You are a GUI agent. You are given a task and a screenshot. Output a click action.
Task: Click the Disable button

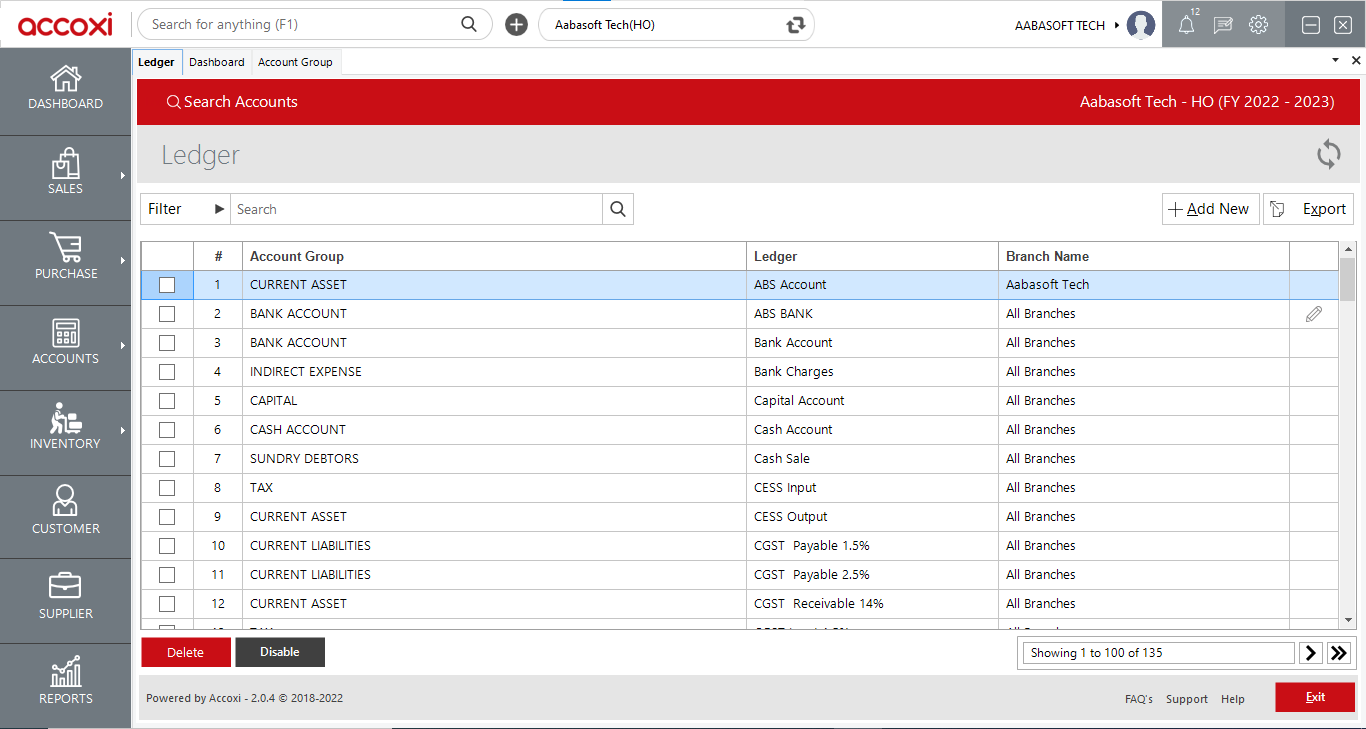click(280, 652)
